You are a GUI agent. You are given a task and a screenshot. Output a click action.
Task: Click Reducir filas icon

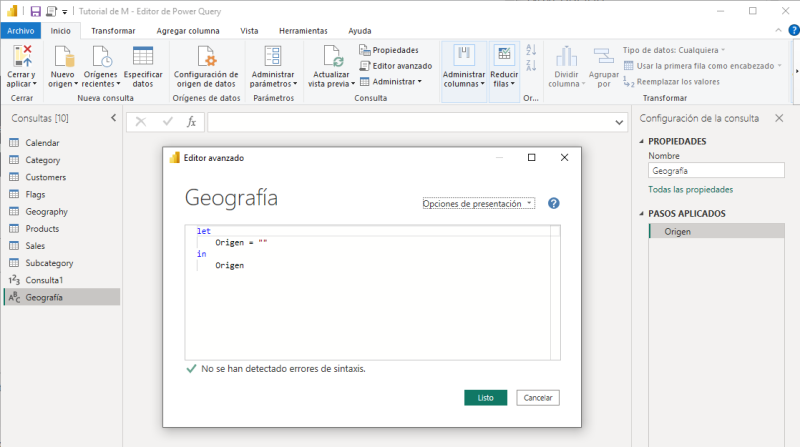click(504, 55)
